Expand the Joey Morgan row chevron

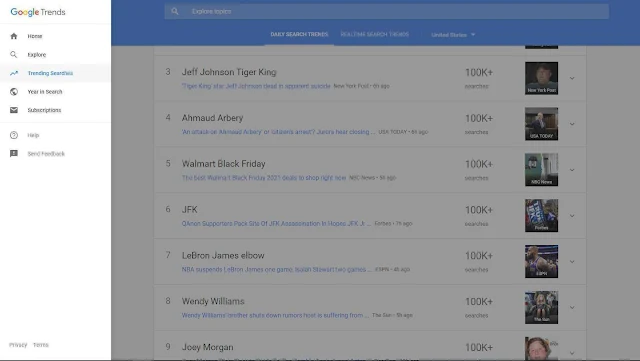[x=572, y=353]
